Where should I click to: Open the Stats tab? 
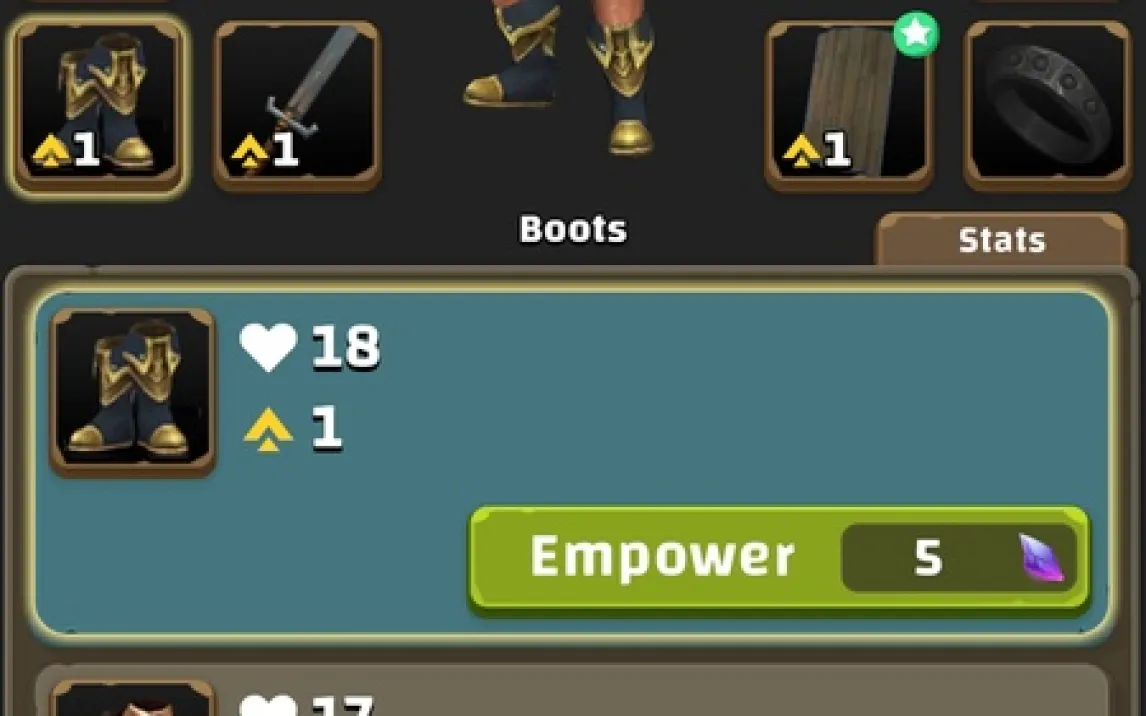1001,240
